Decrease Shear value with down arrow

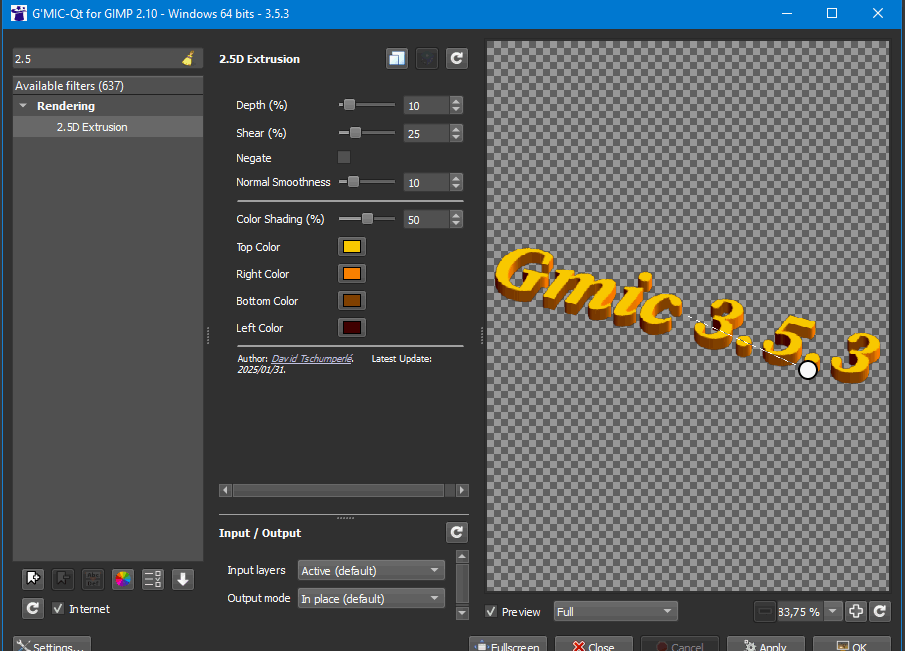pyautogui.click(x=456, y=137)
